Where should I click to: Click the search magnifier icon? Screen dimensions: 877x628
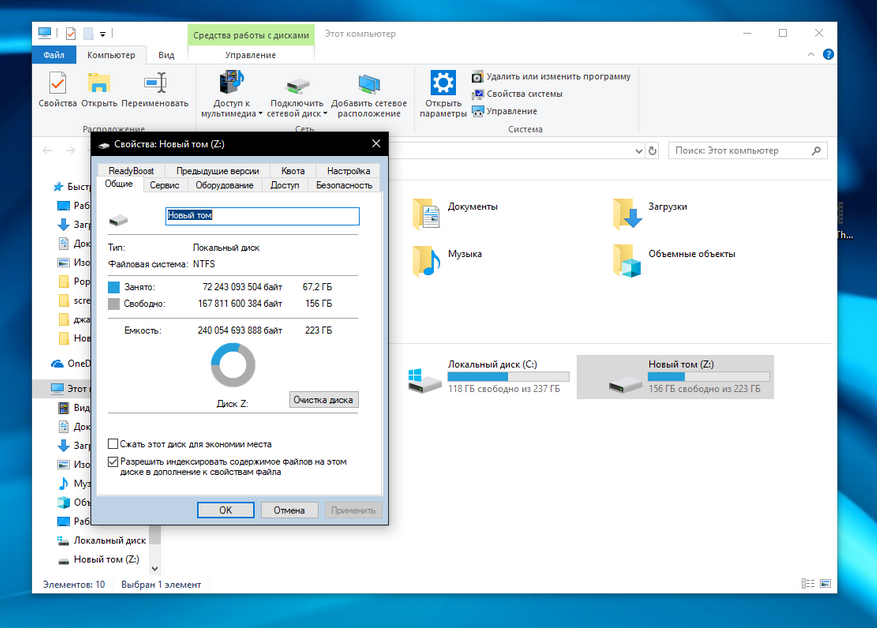(816, 150)
